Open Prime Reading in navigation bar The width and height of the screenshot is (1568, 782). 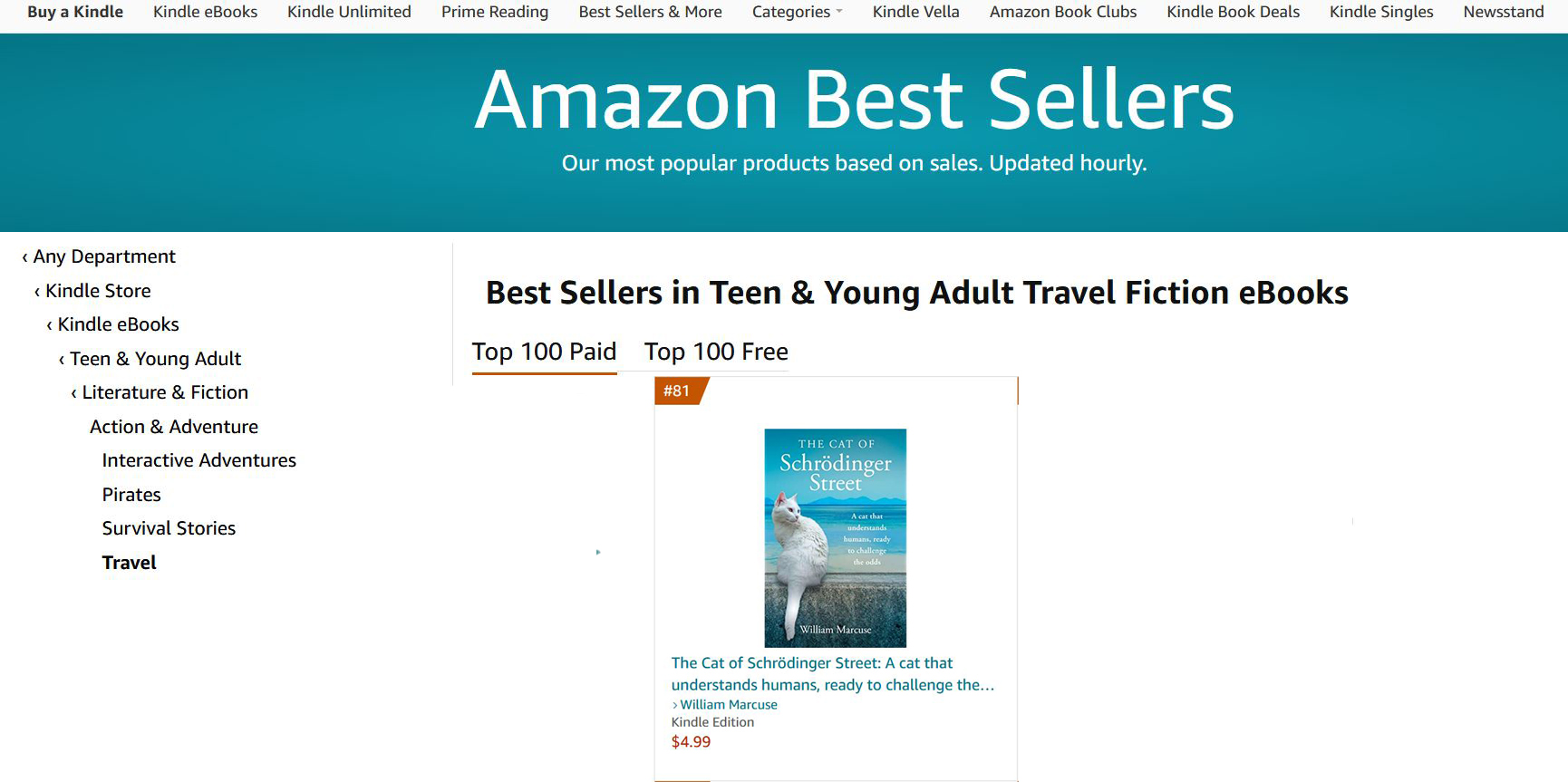495,12
